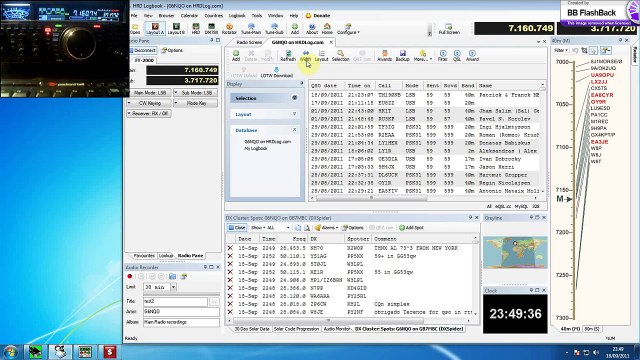Click the Donate button
Image resolution: width=640 pixels, height=360 pixels.
point(318,16)
